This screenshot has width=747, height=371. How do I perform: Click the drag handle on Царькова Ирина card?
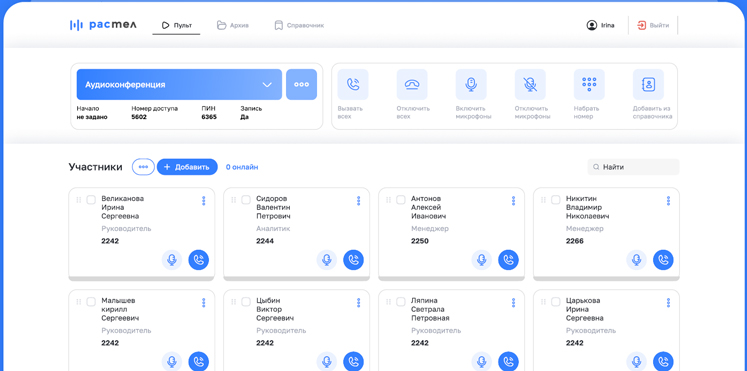click(543, 302)
